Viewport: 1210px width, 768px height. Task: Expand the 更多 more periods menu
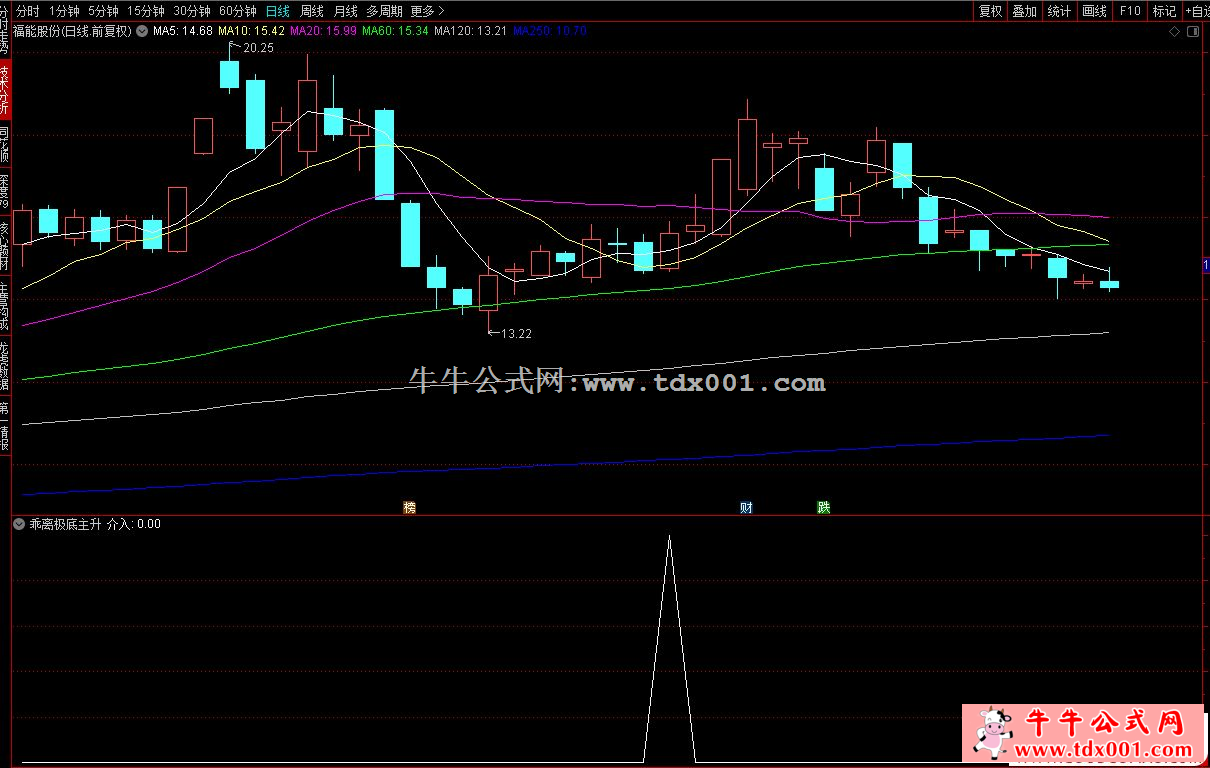(x=428, y=11)
